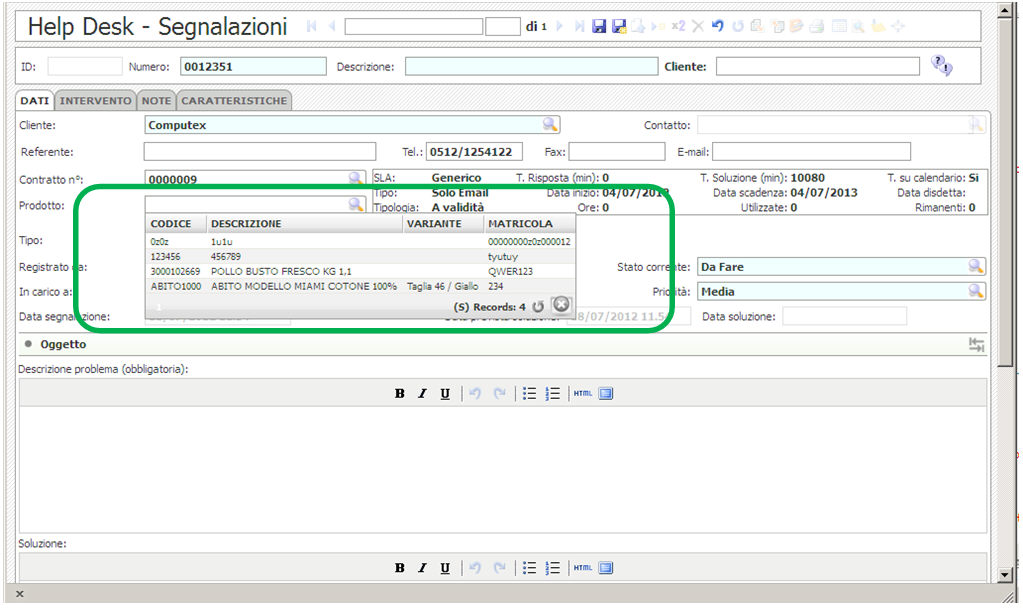Switch to the INTERVENTO tab
Viewport: 1023px width, 609px height.
(95, 101)
